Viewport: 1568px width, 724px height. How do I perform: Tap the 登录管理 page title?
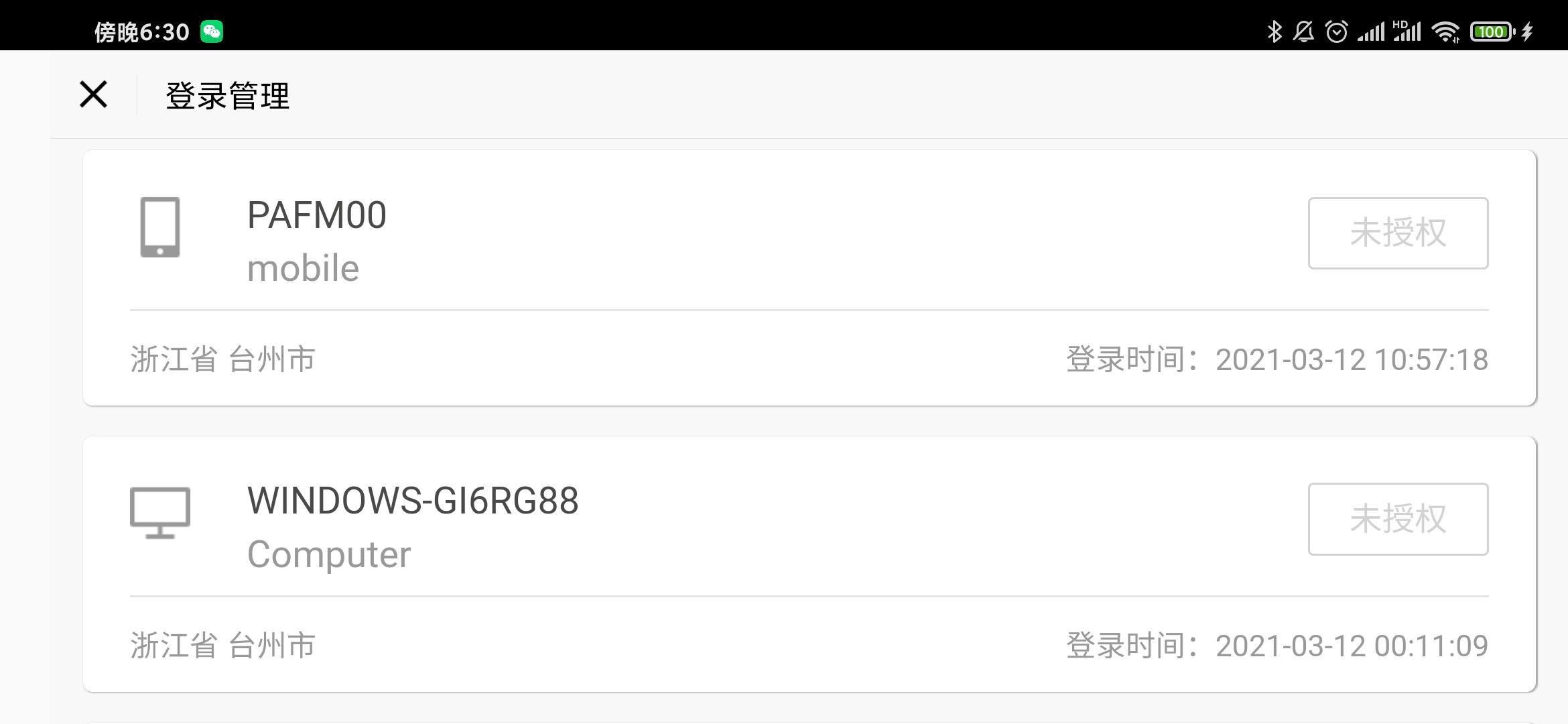point(228,95)
